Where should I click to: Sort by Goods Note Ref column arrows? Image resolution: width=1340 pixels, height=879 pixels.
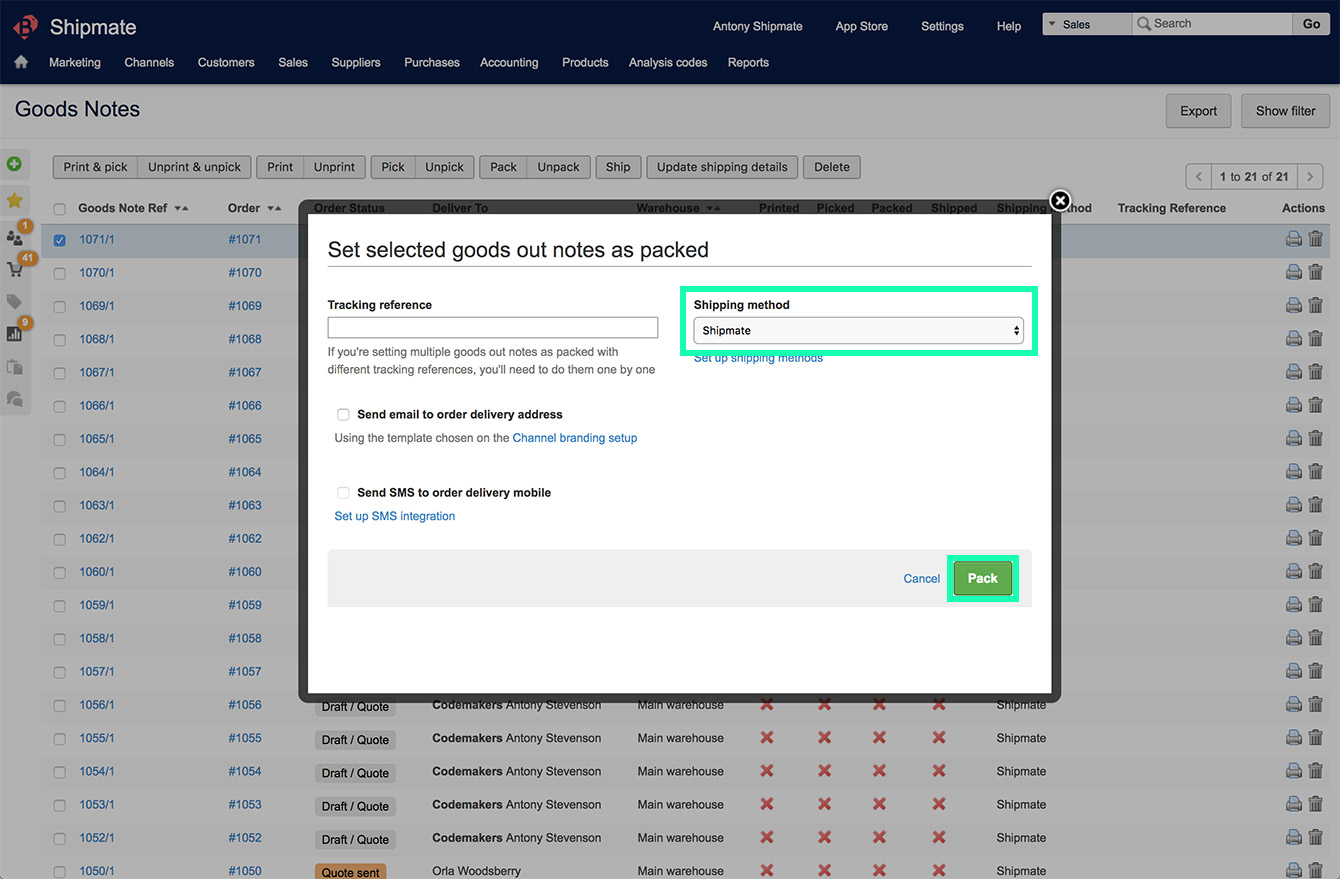[181, 209]
